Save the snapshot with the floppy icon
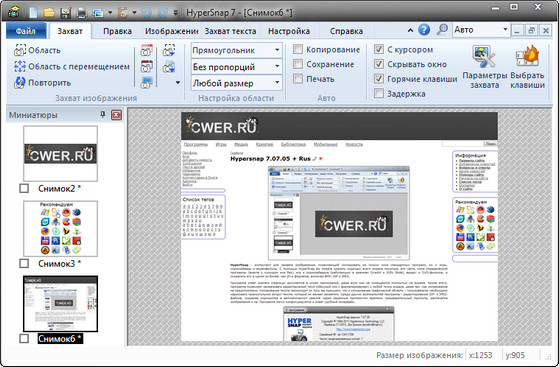Viewport: 559px width, 367px height. [x=65, y=13]
